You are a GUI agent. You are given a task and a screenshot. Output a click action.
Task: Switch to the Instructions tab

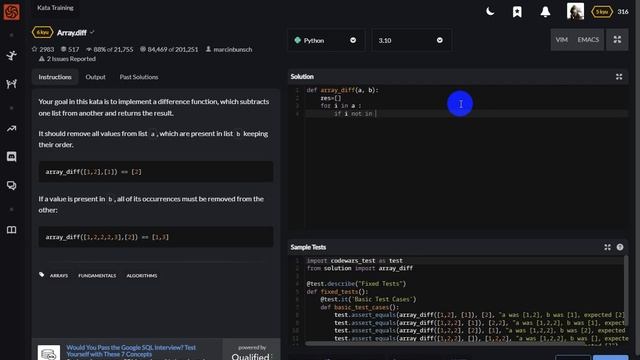pyautogui.click(x=55, y=77)
